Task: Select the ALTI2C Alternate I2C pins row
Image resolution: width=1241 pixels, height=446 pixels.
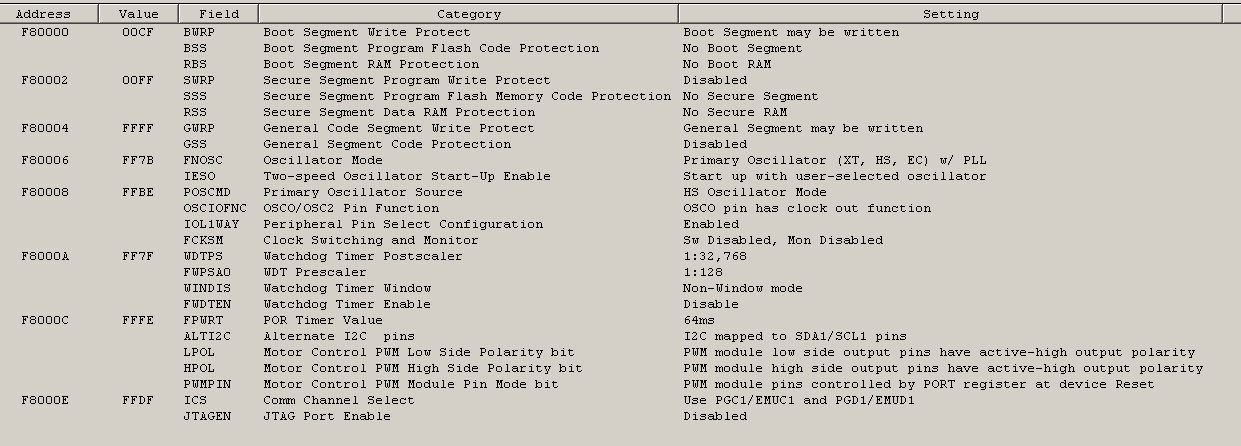Action: tap(620, 336)
